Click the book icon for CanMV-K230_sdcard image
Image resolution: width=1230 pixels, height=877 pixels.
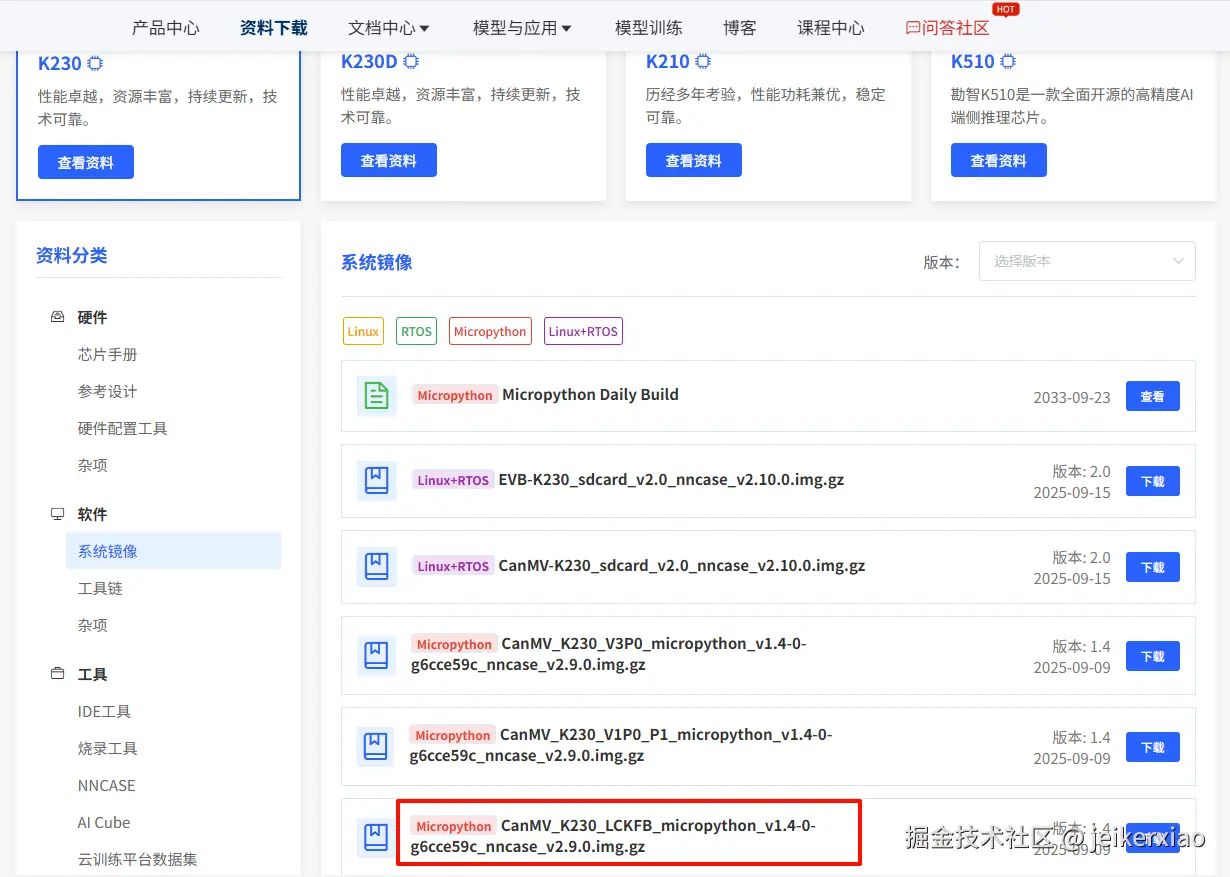(376, 567)
